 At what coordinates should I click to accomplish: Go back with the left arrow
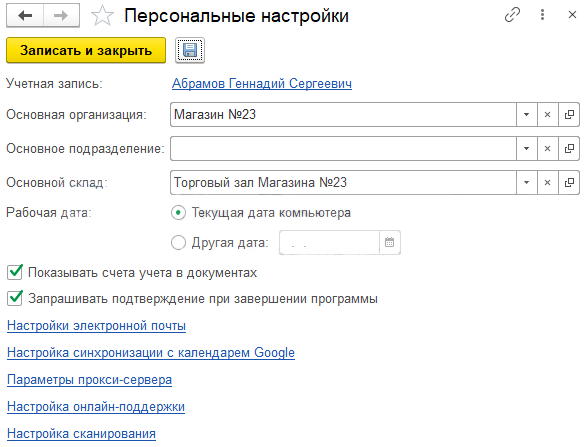point(25,15)
